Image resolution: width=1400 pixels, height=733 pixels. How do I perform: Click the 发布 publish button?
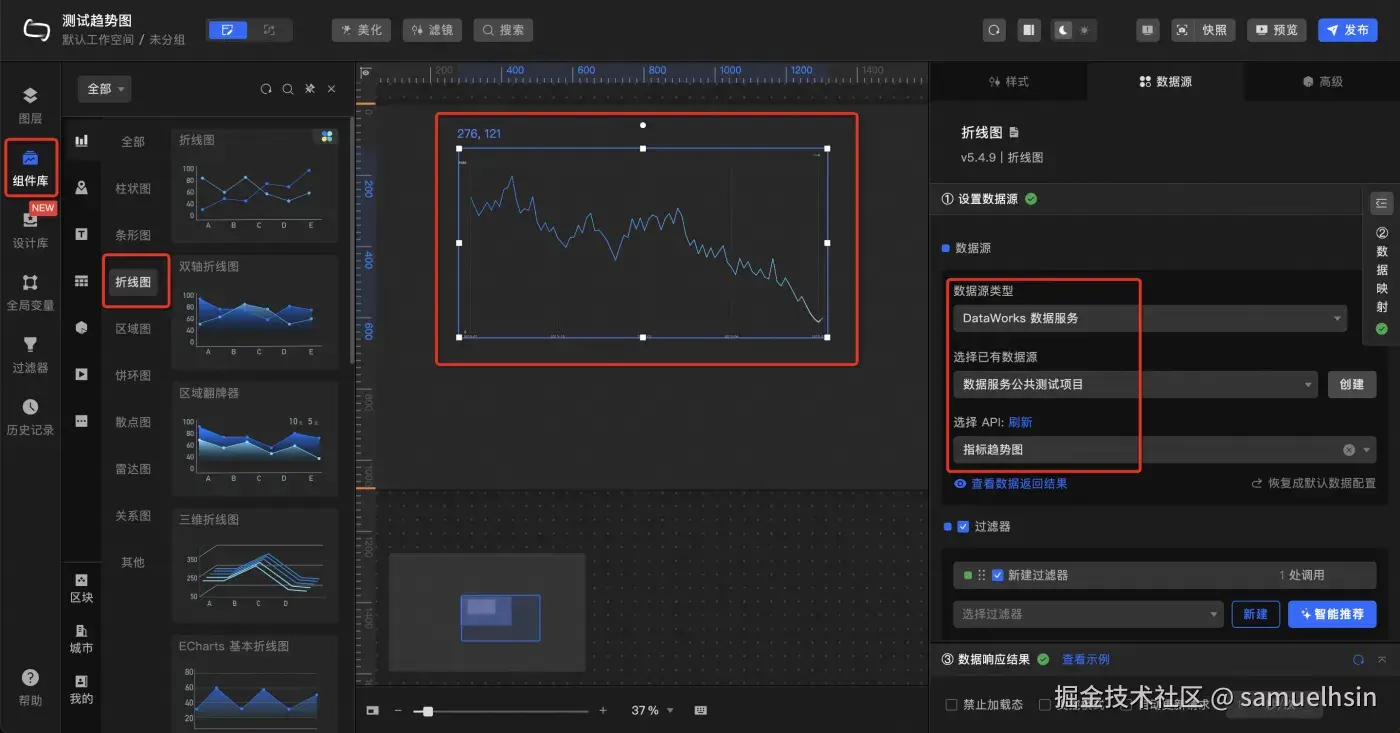coord(1347,30)
